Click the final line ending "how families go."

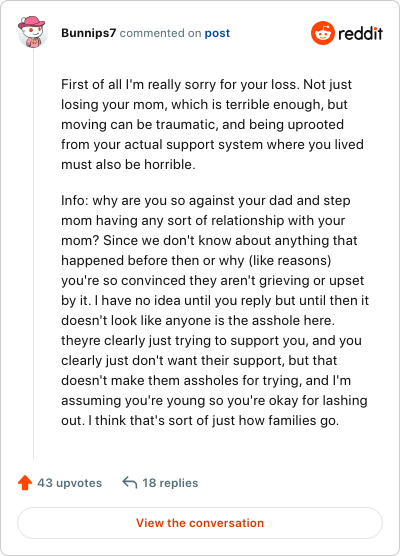click(200, 421)
